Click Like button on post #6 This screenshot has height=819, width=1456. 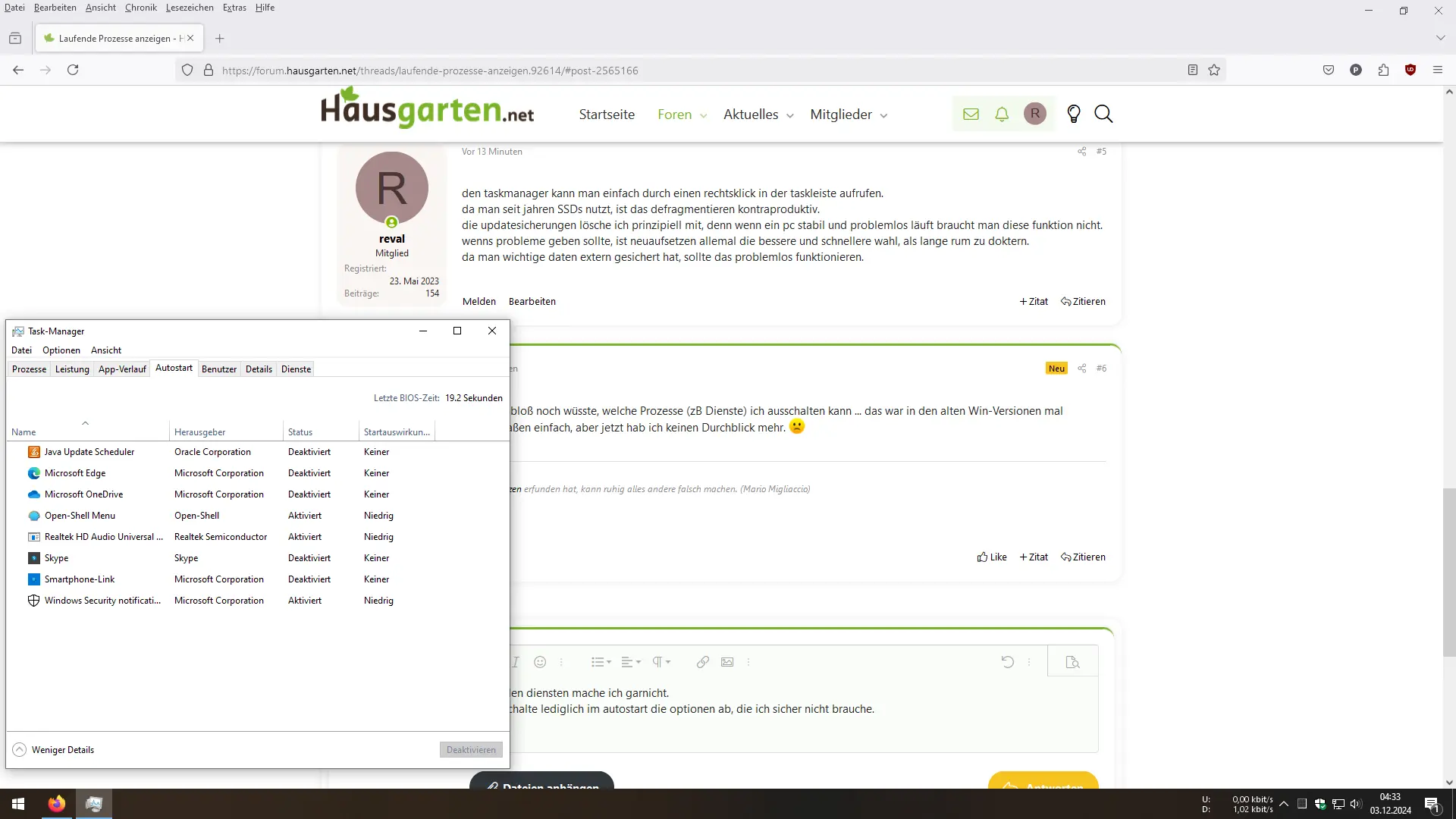(x=992, y=557)
